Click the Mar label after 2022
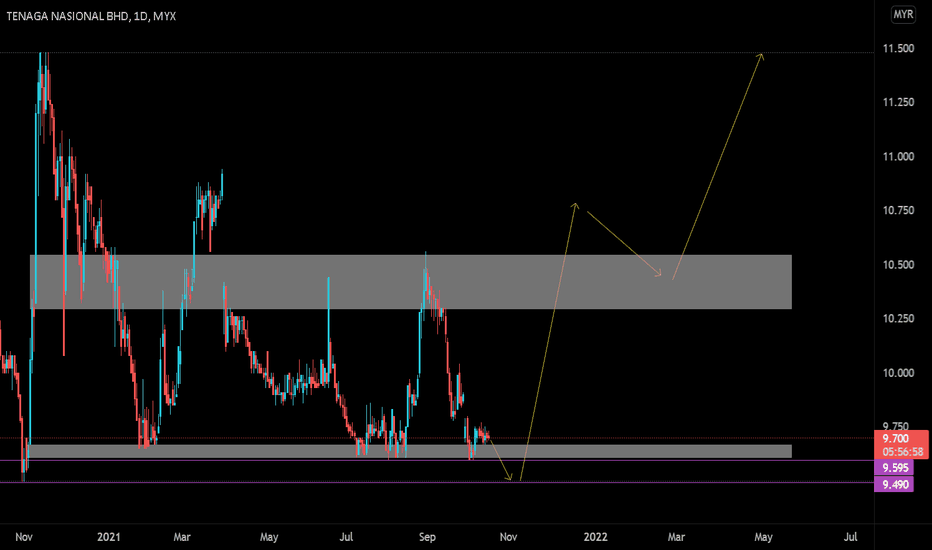Image resolution: width=932 pixels, height=550 pixels. point(676,537)
